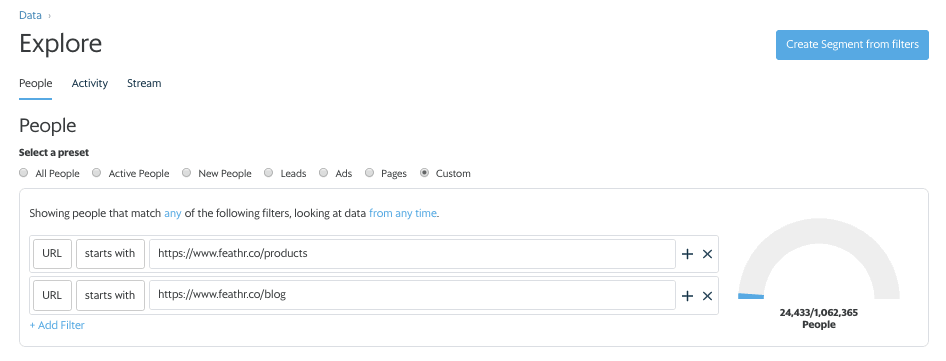Select the Active People preset
946x361 pixels.
(97, 173)
